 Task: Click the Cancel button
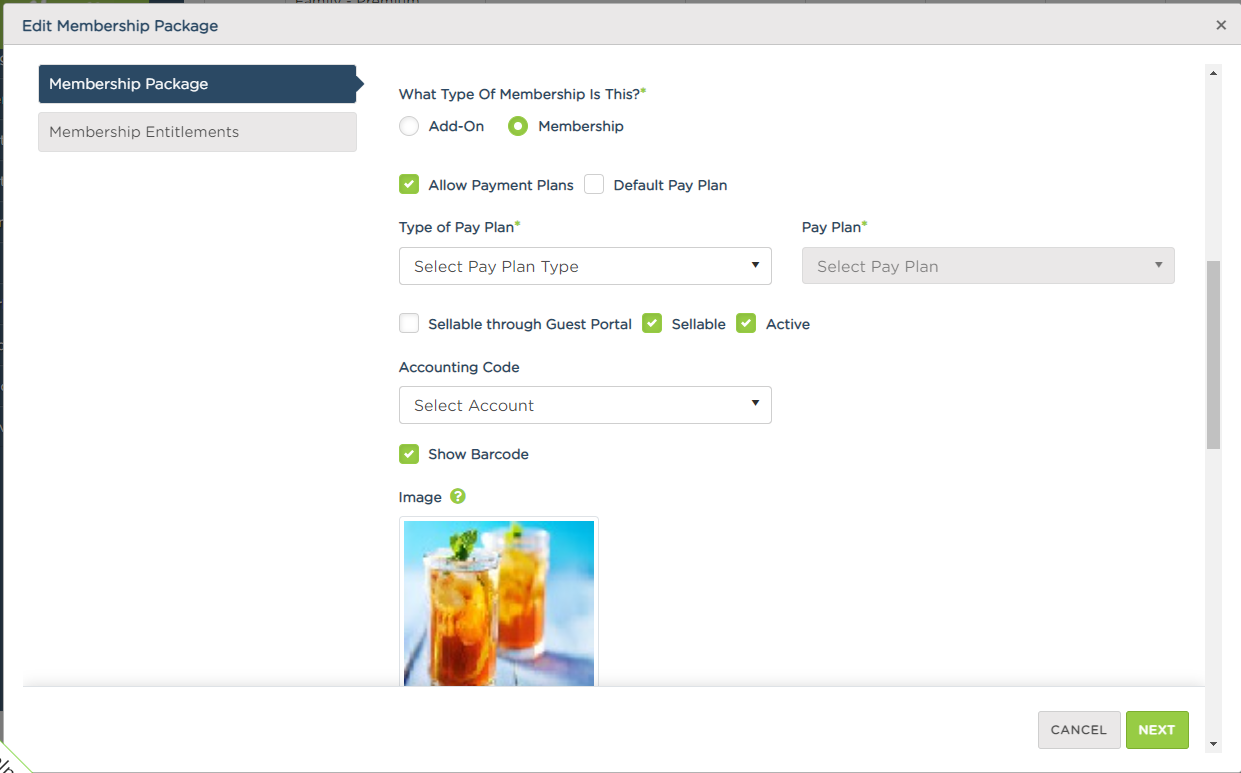coord(1079,730)
